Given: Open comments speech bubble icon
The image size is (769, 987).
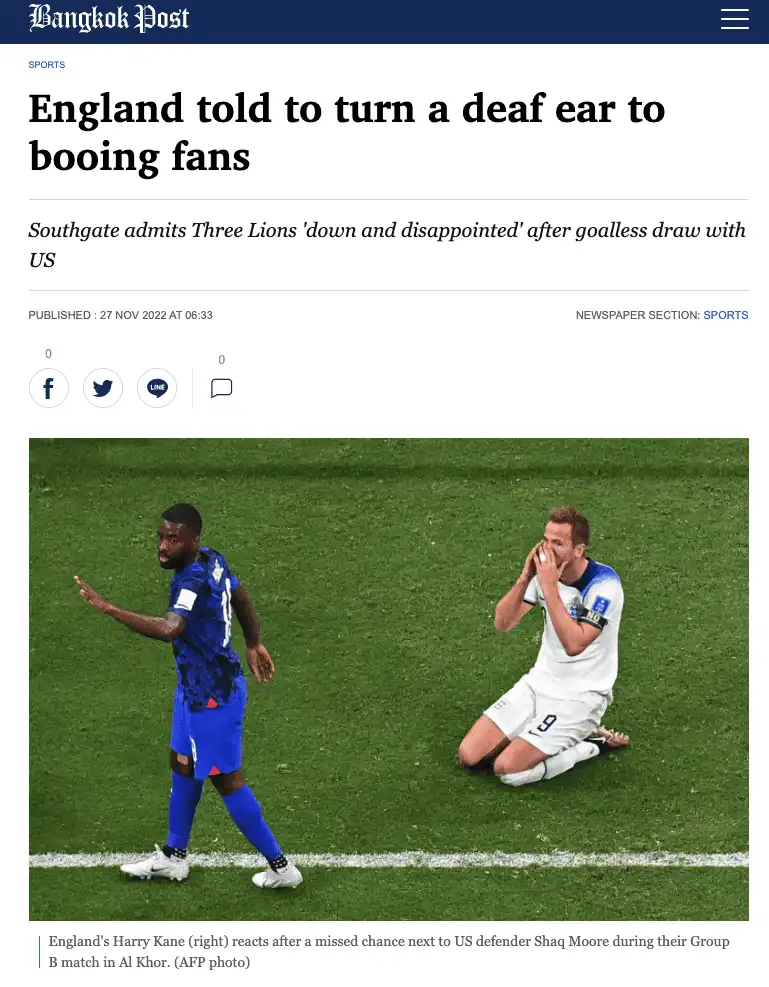Looking at the screenshot, I should coord(222,388).
